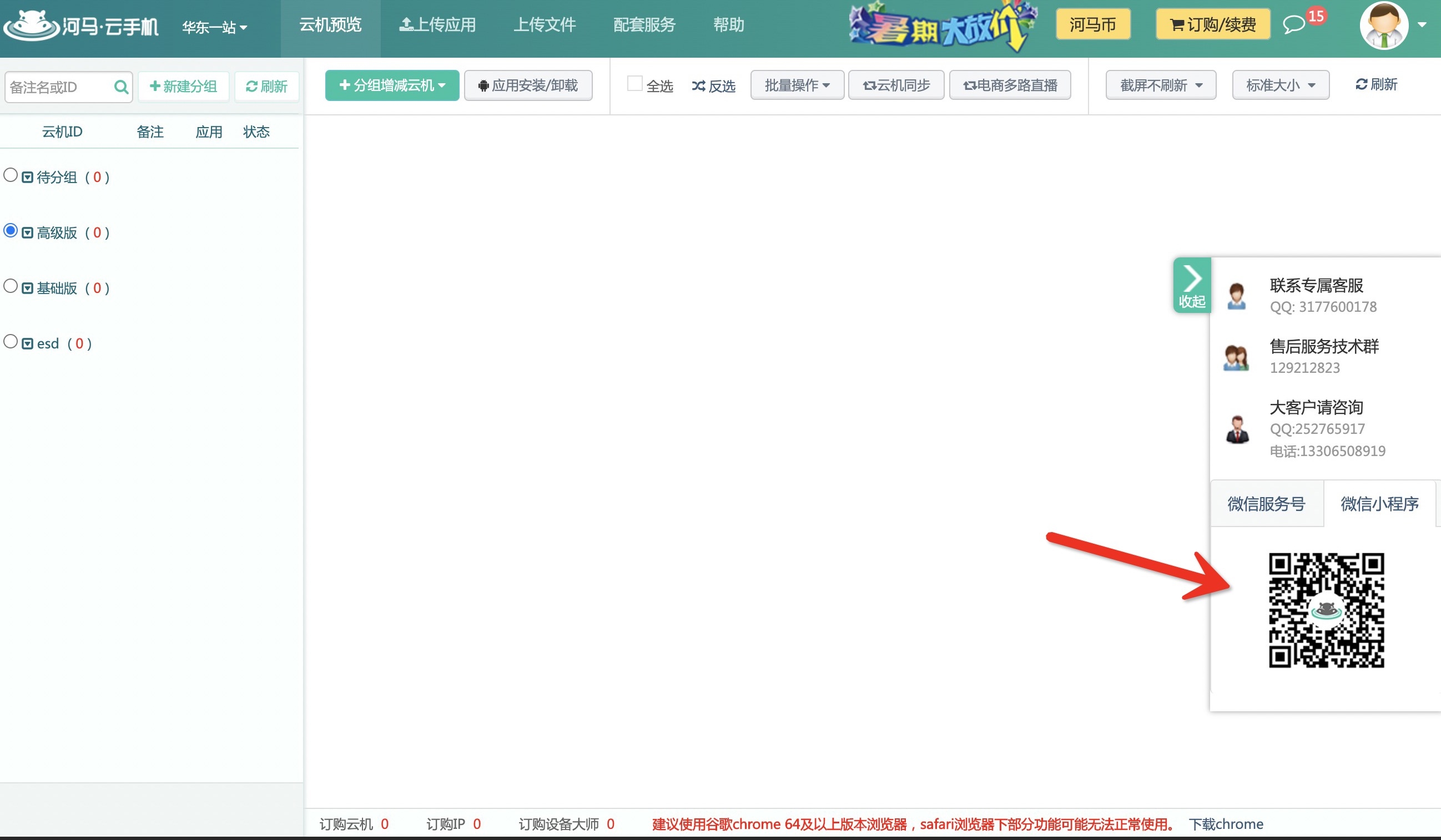1441x840 pixels.
Task: Open the 上传应用 upload app function
Action: (x=437, y=25)
